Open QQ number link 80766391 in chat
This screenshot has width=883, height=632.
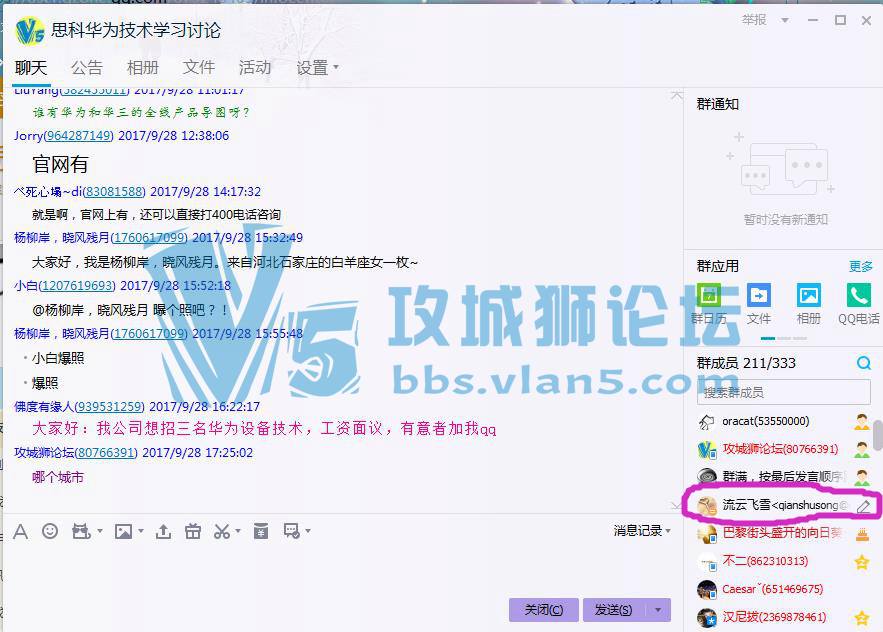pos(106,453)
